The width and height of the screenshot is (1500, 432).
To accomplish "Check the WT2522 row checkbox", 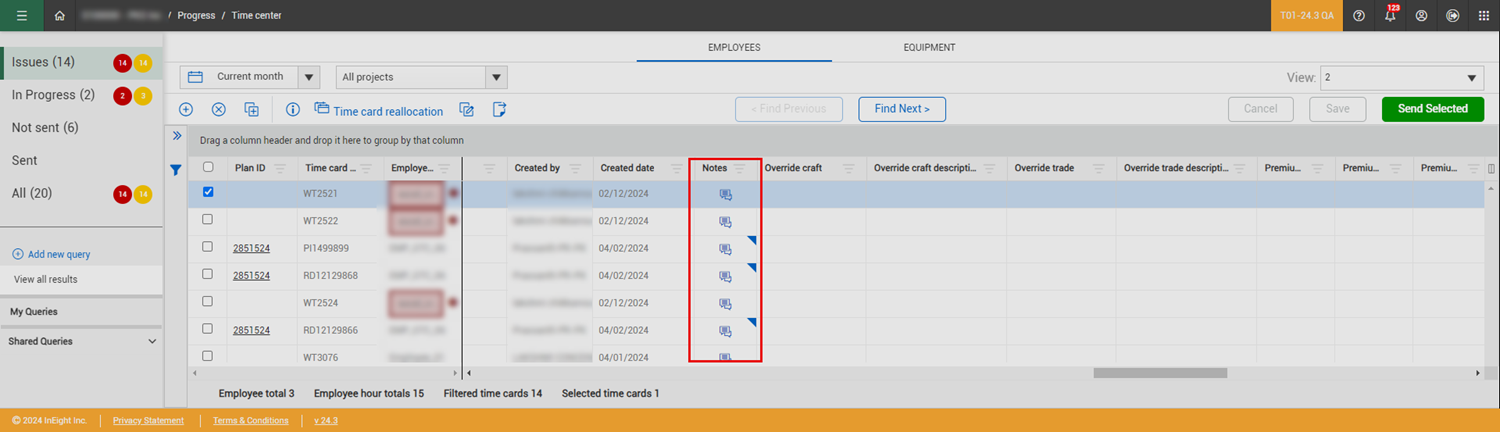I will (208, 219).
